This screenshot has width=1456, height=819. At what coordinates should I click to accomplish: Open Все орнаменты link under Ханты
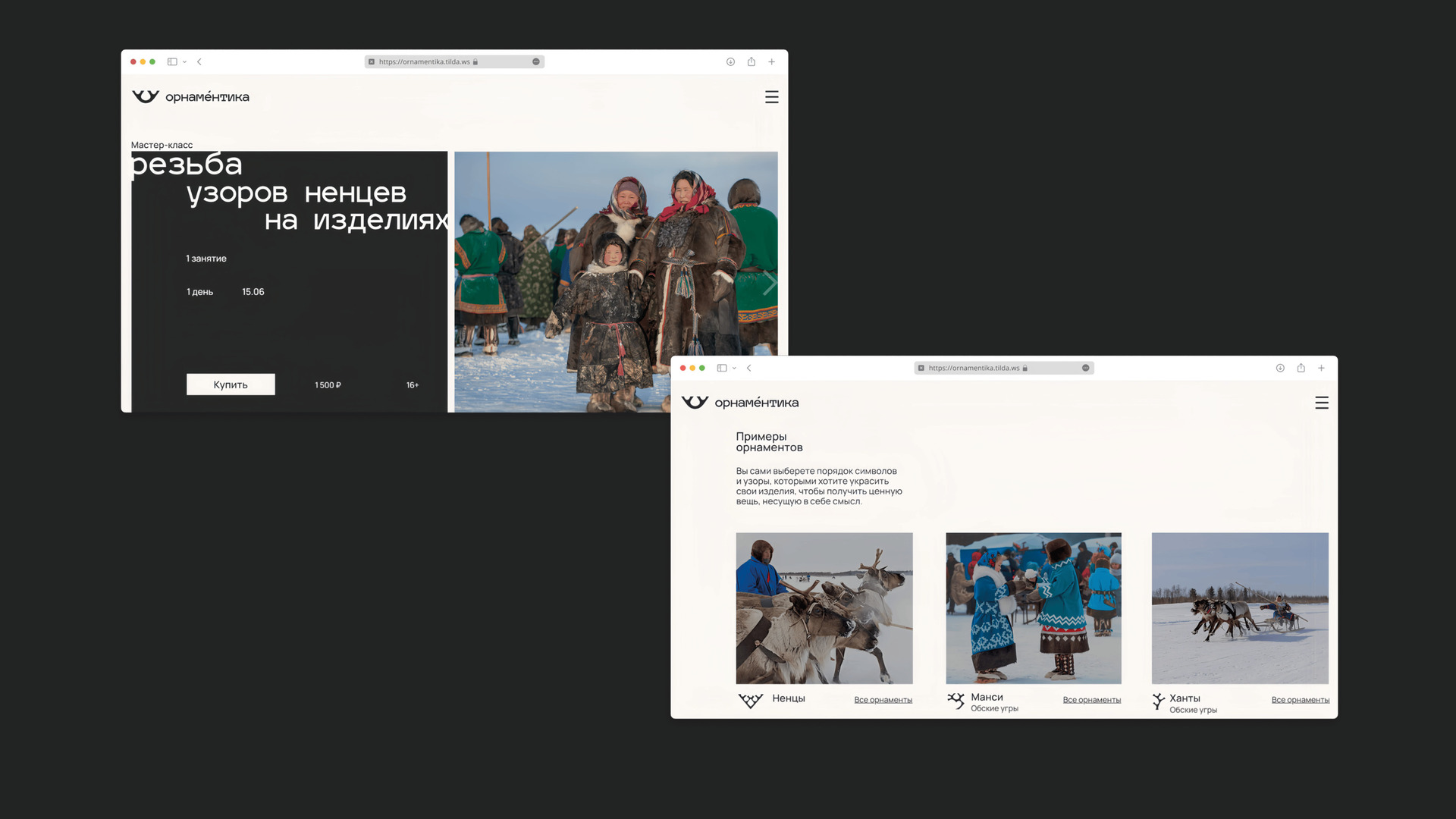1300,700
